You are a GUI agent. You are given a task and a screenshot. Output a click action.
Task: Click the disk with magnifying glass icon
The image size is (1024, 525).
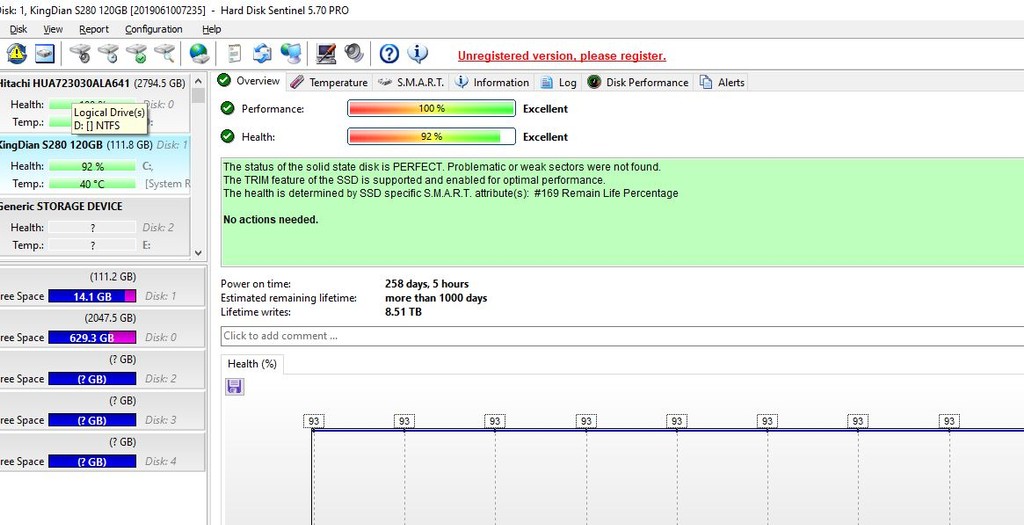(x=165, y=53)
